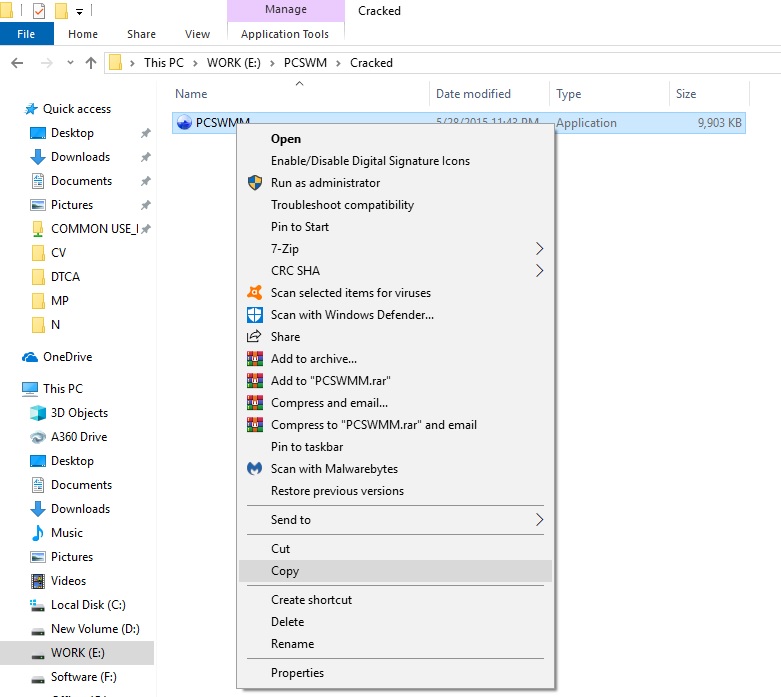Choose Rename from the context menu
This screenshot has height=697, width=781.
395,644
